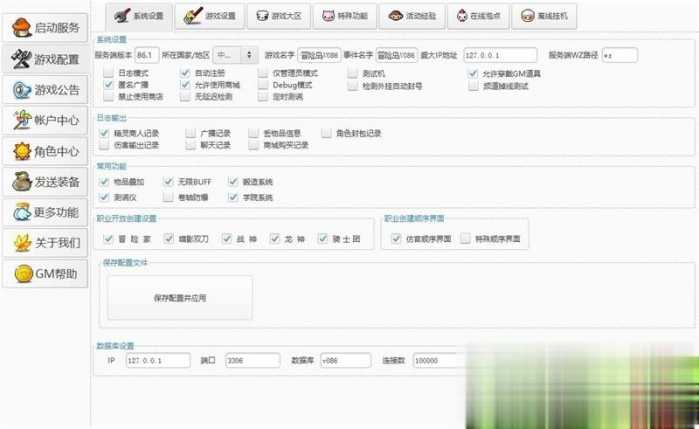The height and width of the screenshot is (429, 699).
Task: Uncheck 仿官顺序界面 checkbox
Action: [x=396, y=239]
